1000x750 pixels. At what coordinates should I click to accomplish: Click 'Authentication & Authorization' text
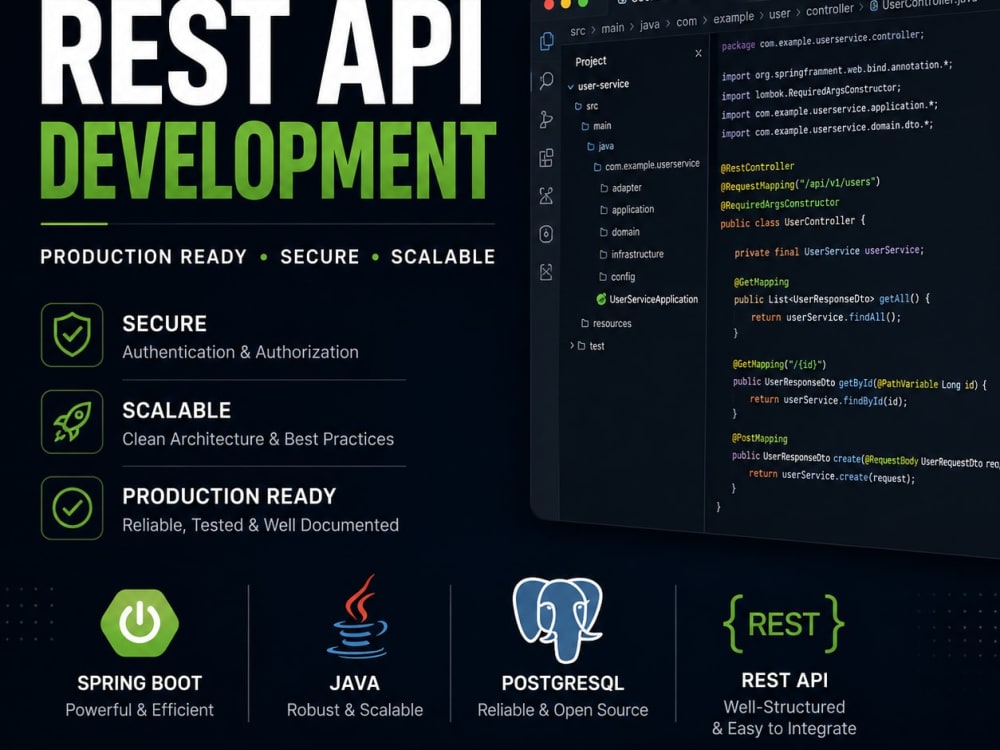[x=240, y=352]
